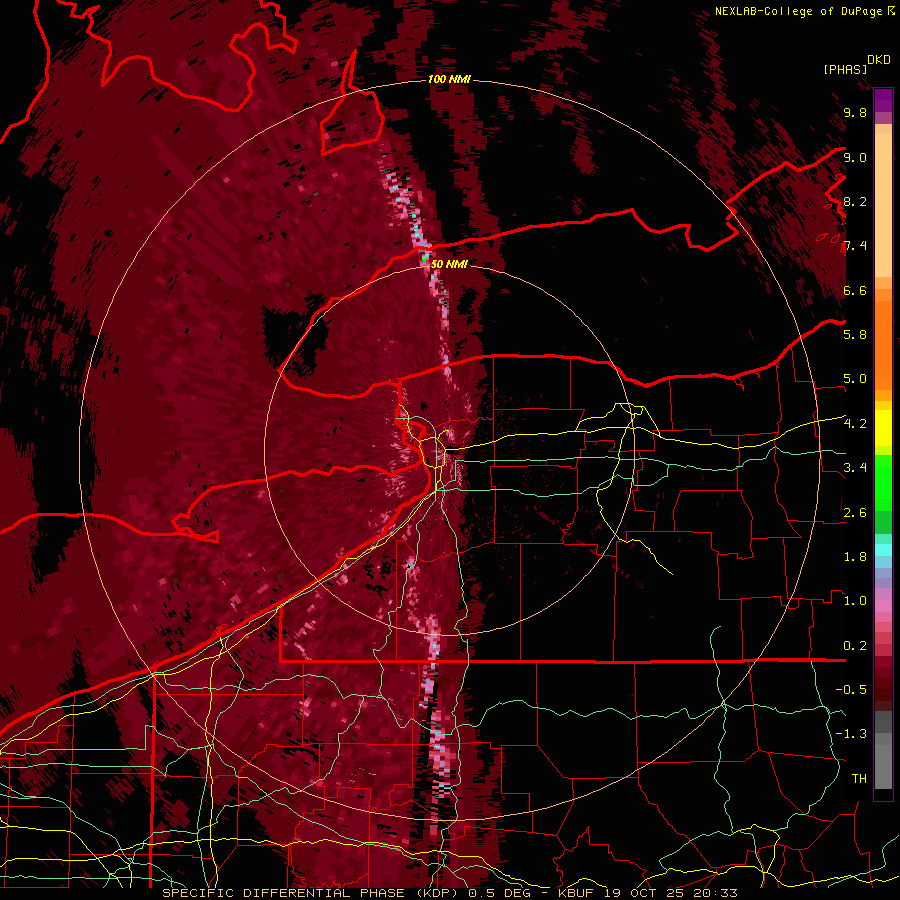Viewport: 900px width, 900px height.
Task: Click the 100 NMI range ring label
Action: [449, 79]
